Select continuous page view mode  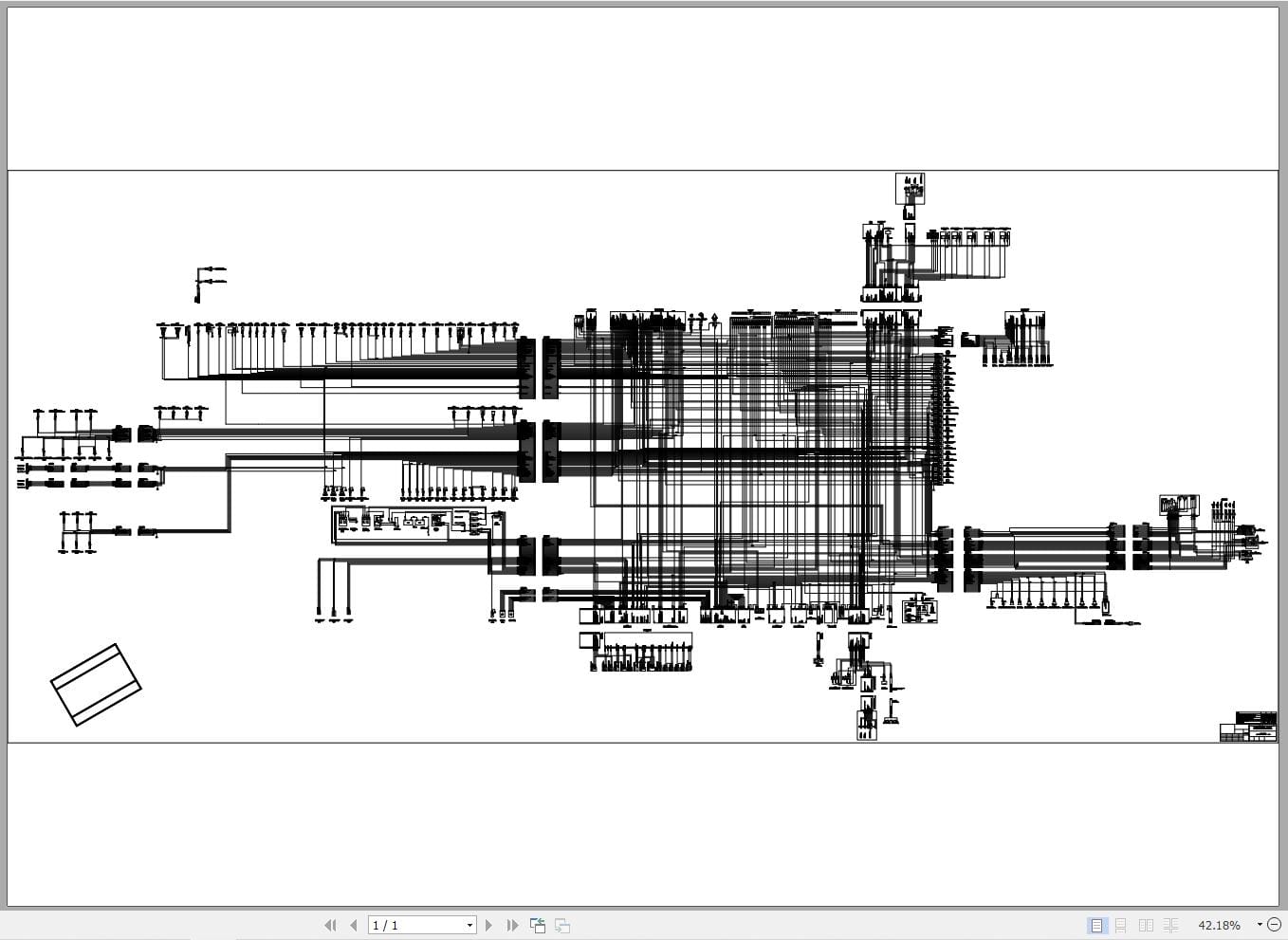point(1121,925)
